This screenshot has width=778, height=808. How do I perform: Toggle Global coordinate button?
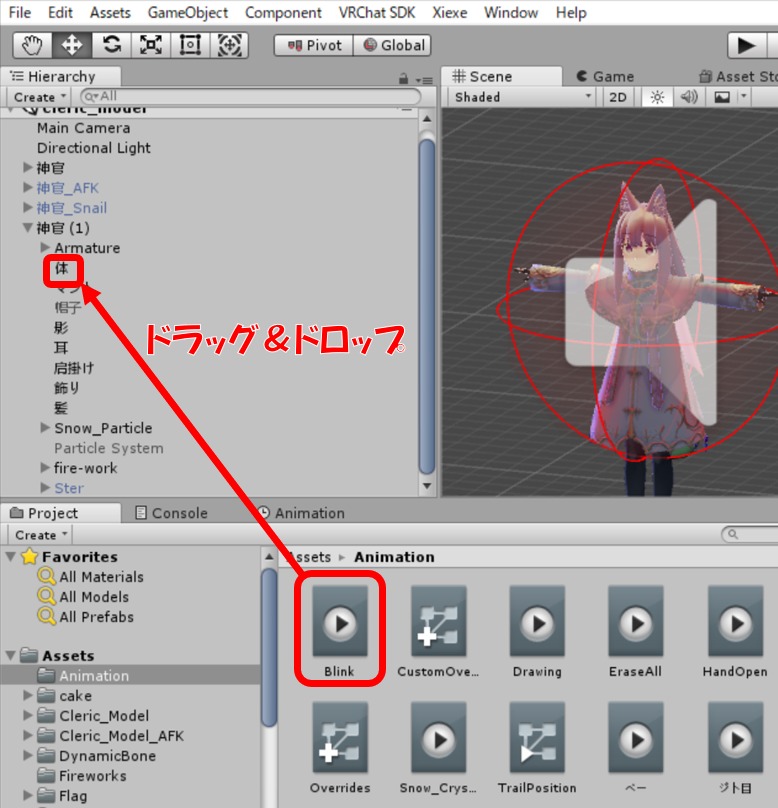point(392,45)
